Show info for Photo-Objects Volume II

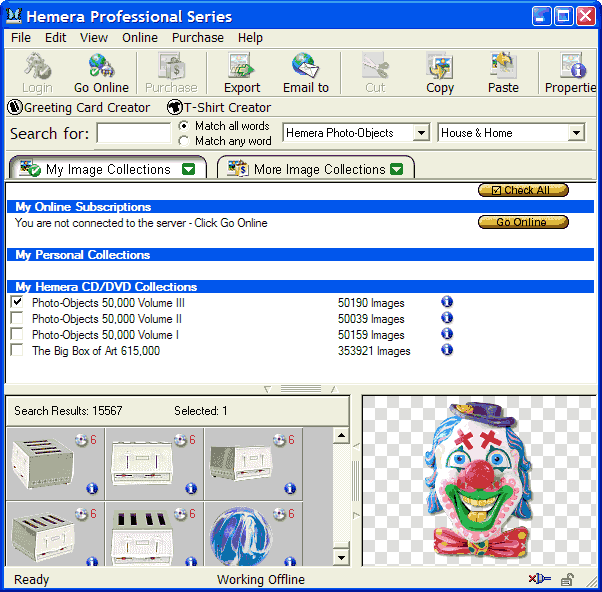click(447, 318)
